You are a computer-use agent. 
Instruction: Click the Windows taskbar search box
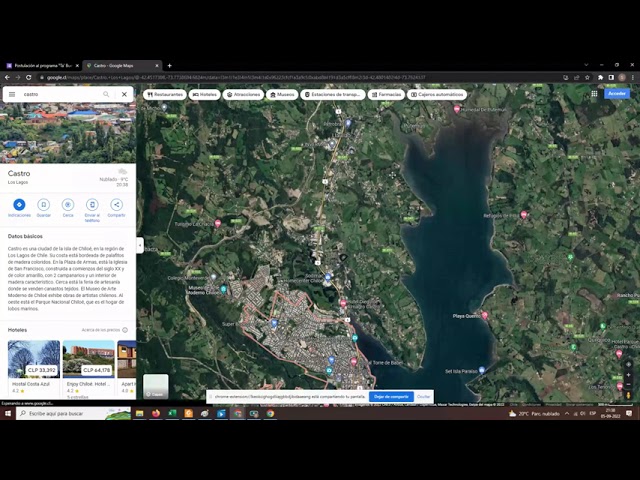pos(74,413)
